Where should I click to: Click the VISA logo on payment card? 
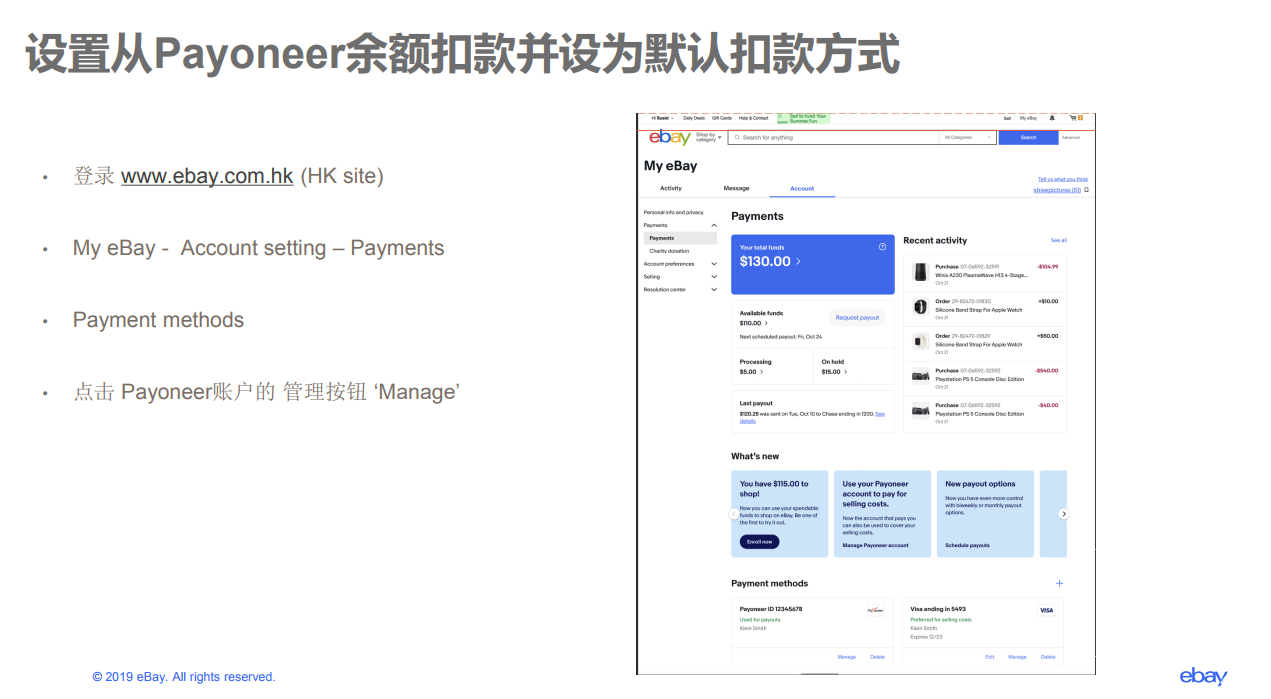point(1046,610)
